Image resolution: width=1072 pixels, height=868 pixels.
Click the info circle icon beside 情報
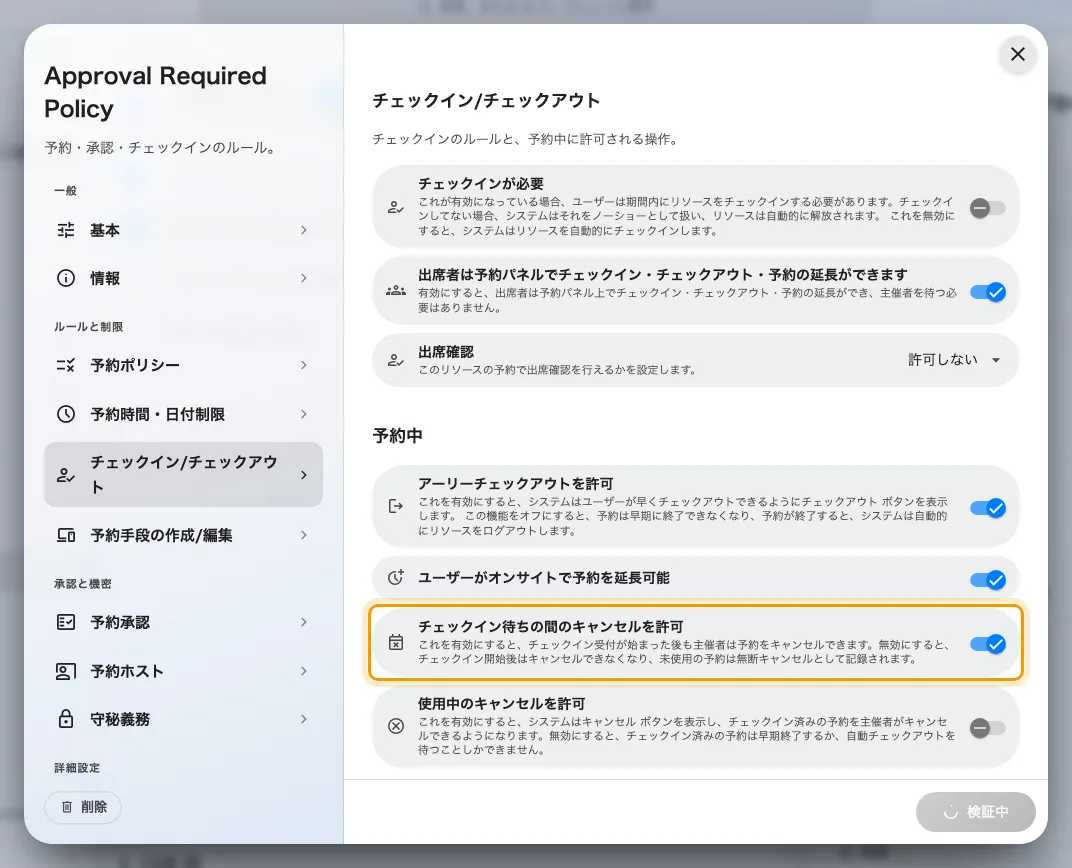(x=66, y=278)
